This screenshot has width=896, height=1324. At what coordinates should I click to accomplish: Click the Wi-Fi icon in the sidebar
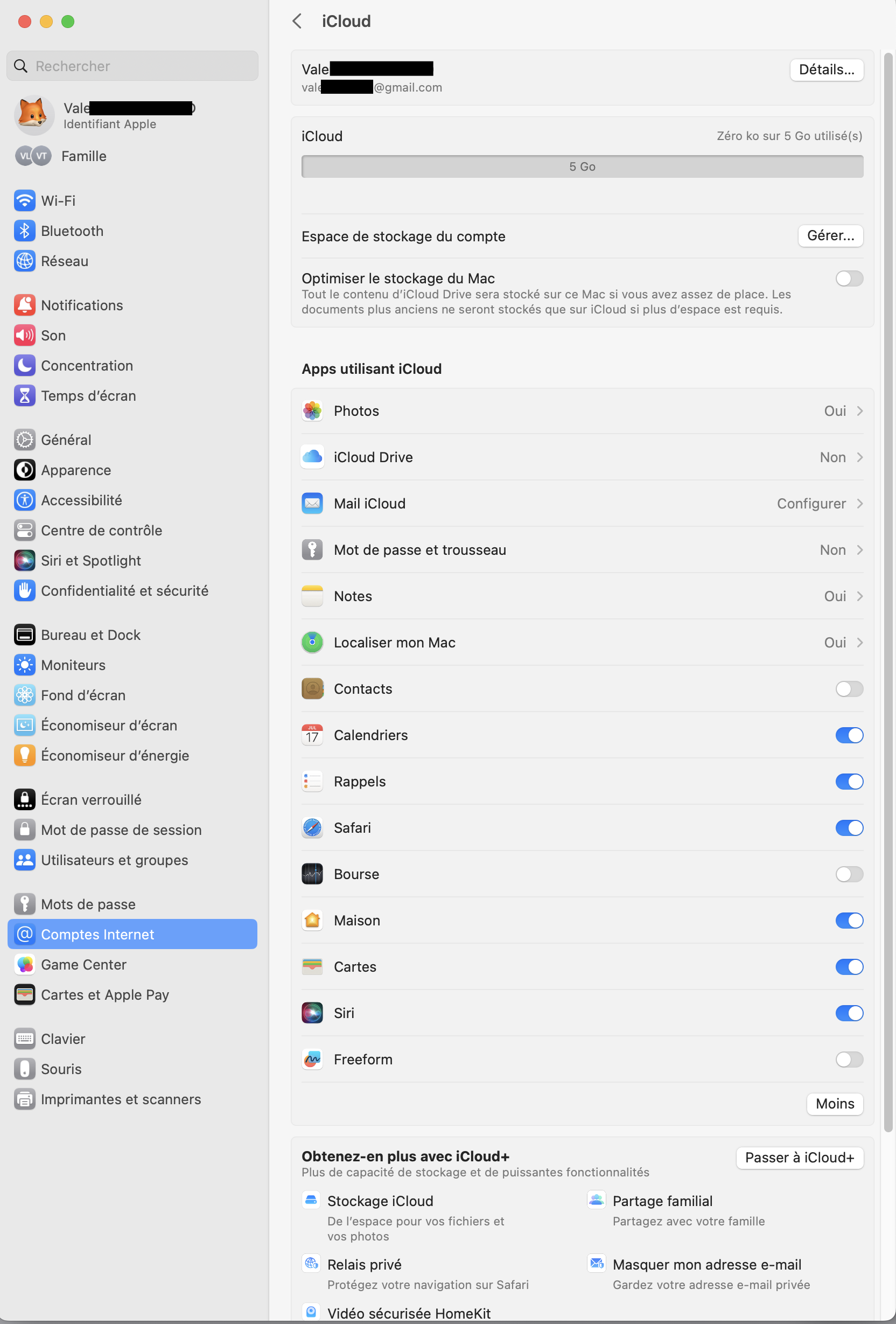coord(24,200)
